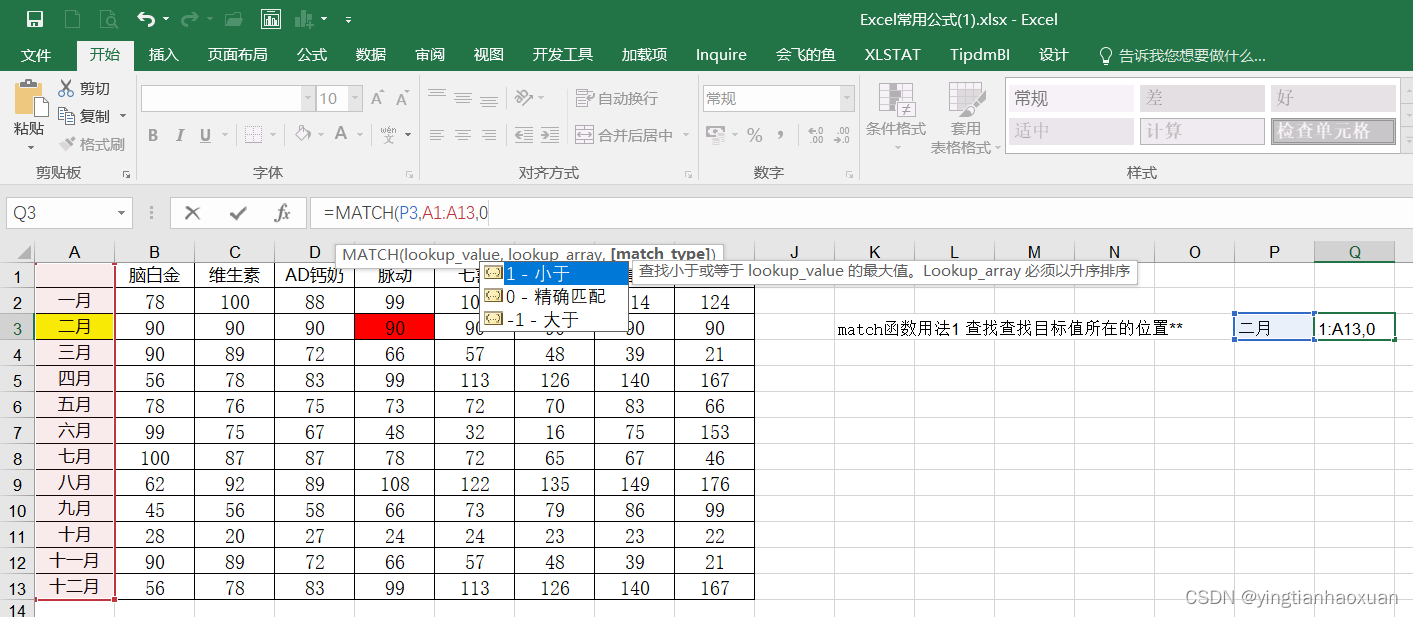Switch to the 公式 (Formulas) tab
Image resolution: width=1413 pixels, height=617 pixels.
click(312, 55)
